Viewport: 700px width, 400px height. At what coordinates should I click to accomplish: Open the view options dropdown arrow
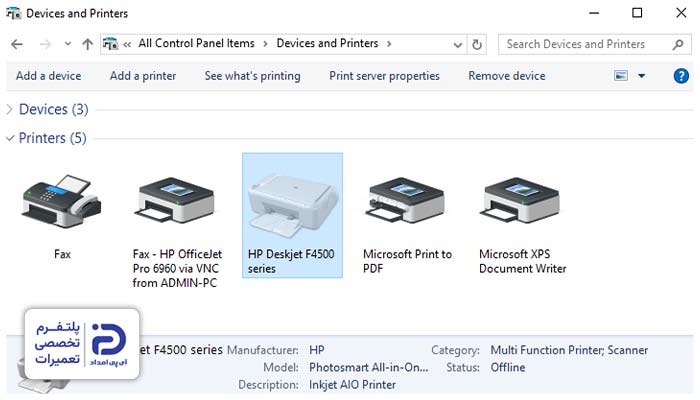point(642,76)
